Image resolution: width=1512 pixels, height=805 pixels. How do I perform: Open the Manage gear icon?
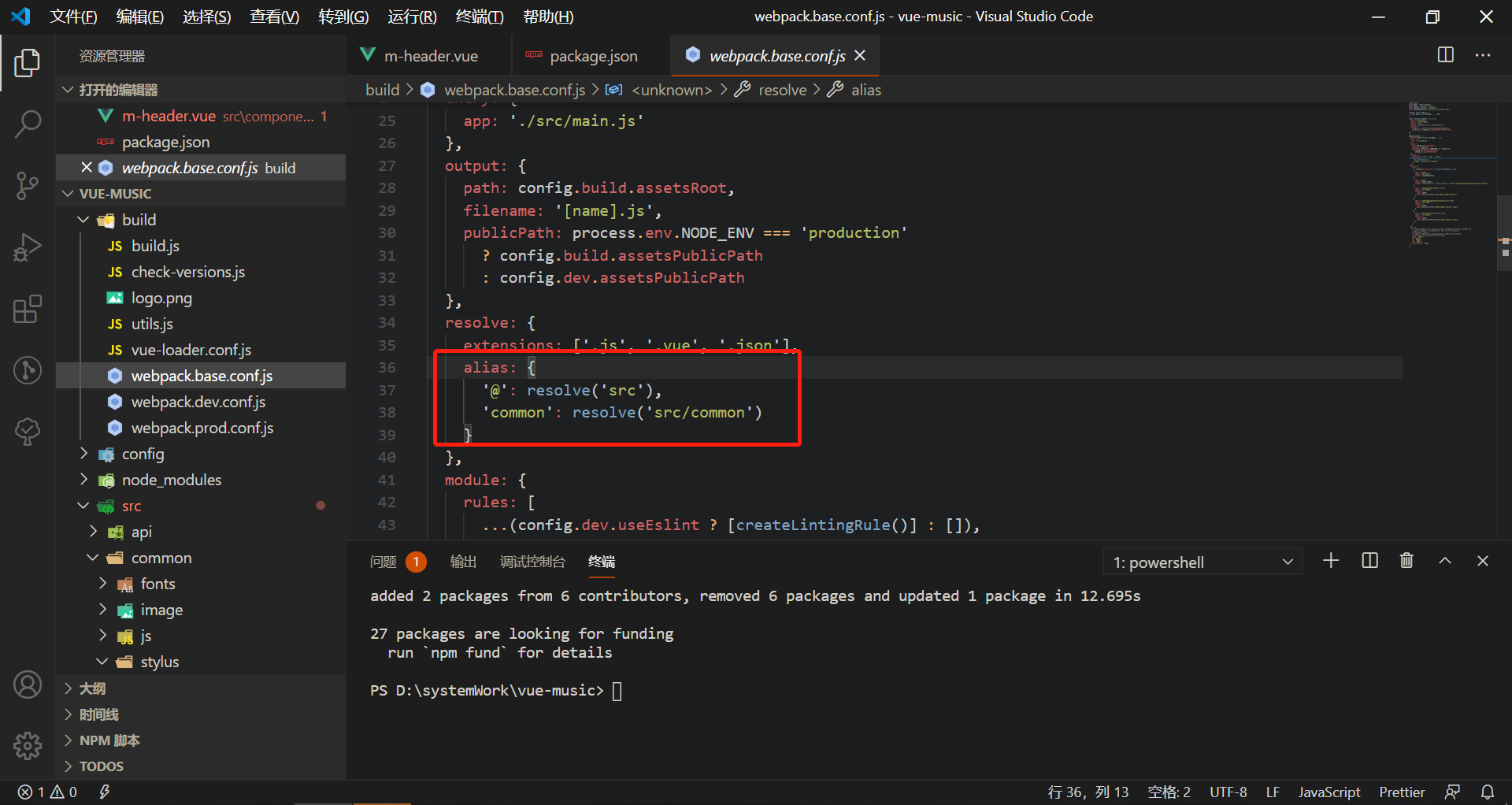coord(28,745)
